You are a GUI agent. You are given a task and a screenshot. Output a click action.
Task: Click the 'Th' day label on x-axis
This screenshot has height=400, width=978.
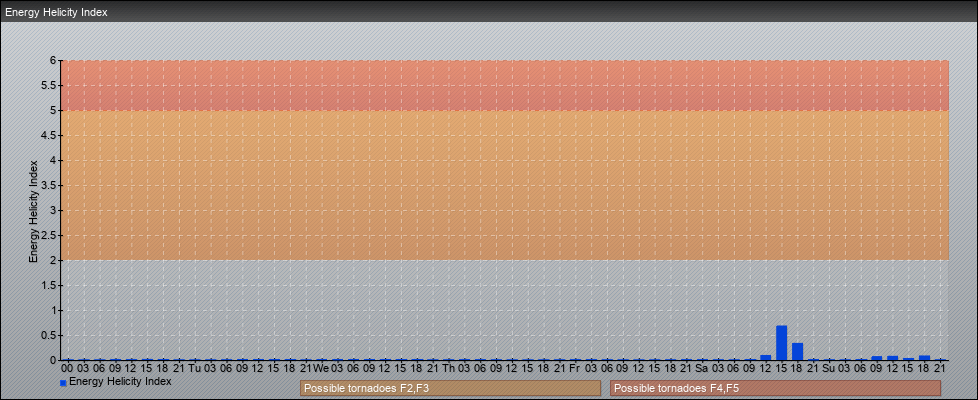[x=448, y=368]
